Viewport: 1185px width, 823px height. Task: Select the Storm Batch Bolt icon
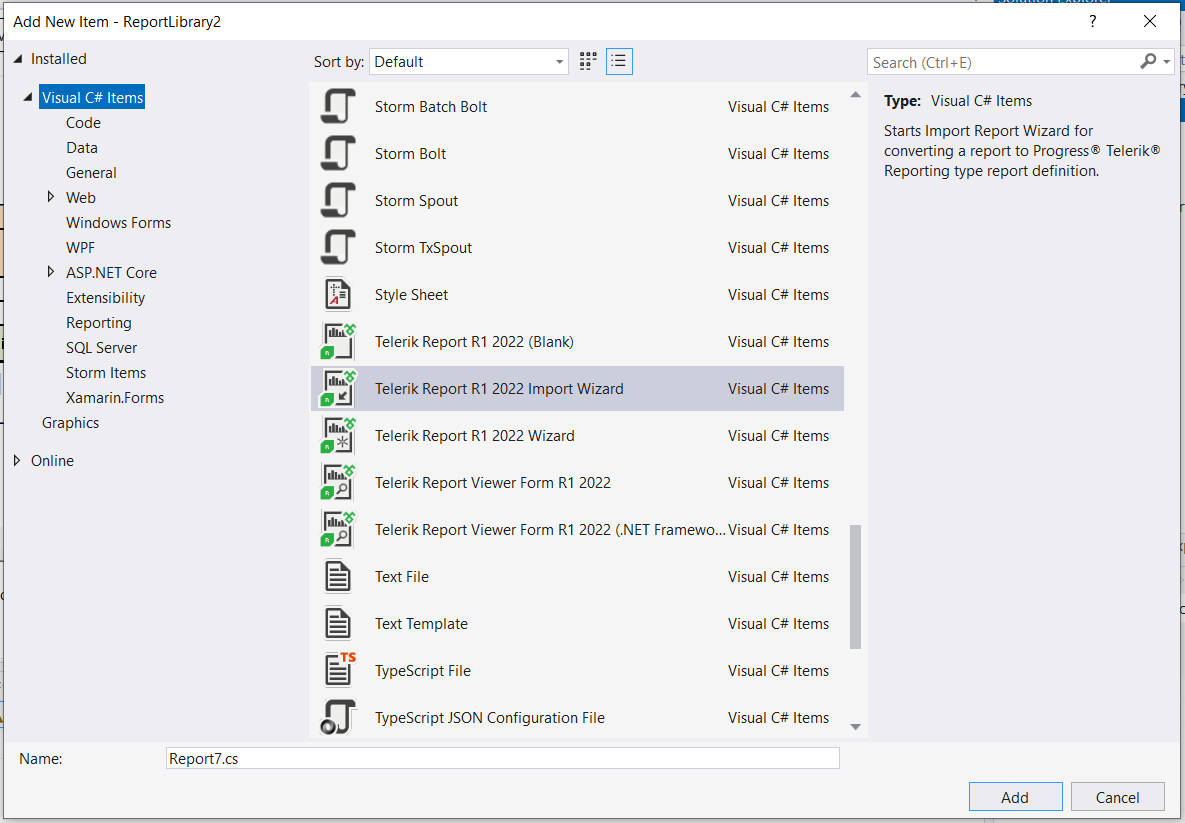coord(338,107)
